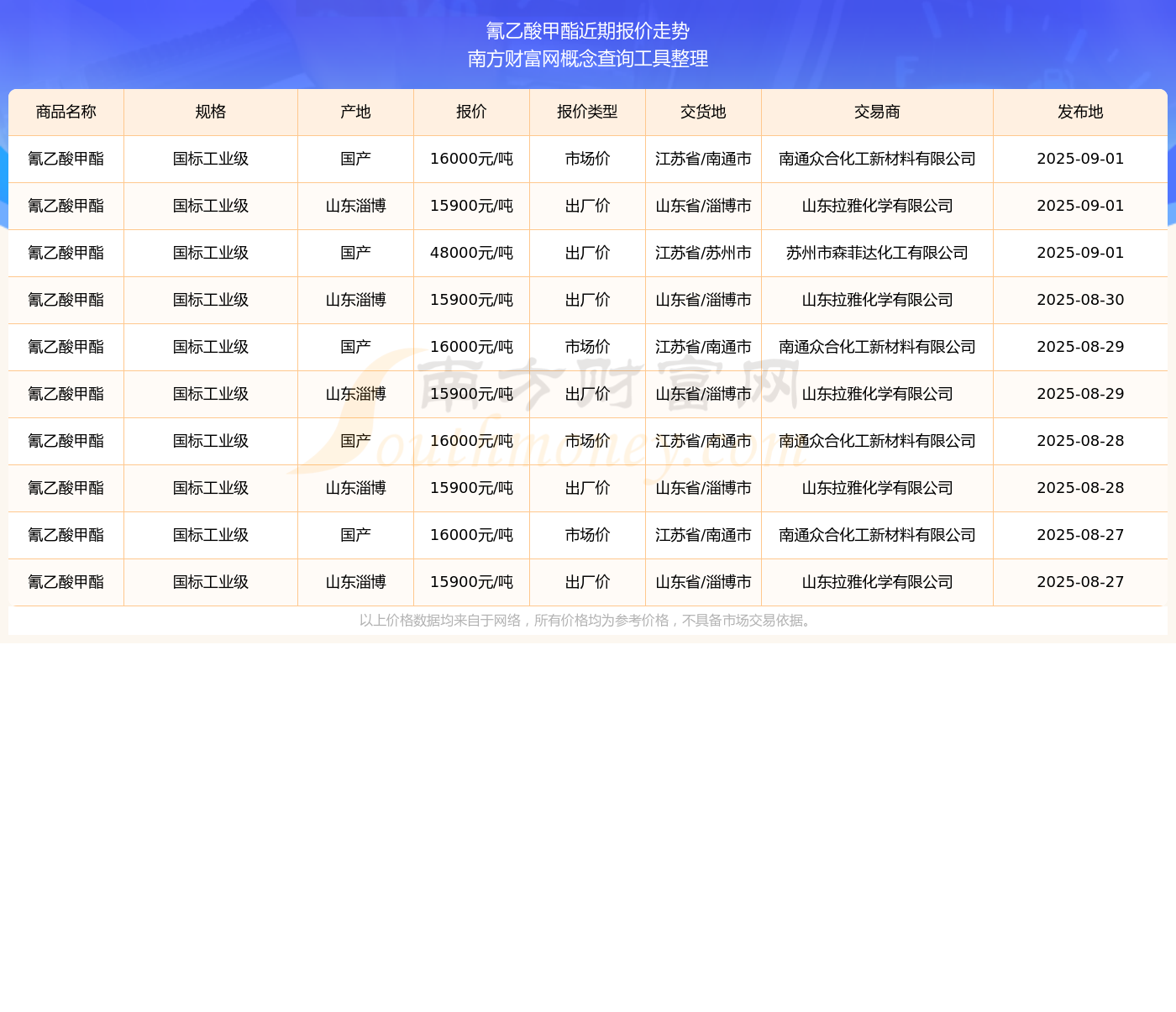Click 山东淄博 origin in the 2025-08-30 row

point(356,300)
